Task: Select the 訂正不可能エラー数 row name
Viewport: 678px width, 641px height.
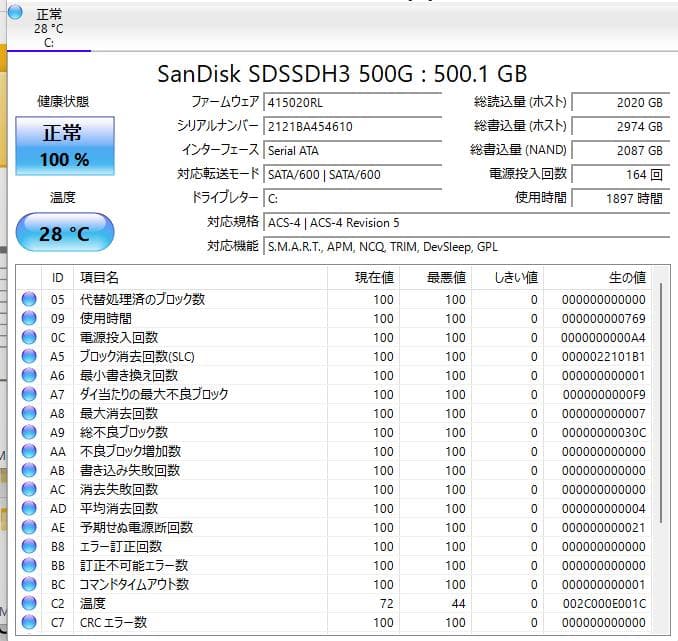Action: 134,566
